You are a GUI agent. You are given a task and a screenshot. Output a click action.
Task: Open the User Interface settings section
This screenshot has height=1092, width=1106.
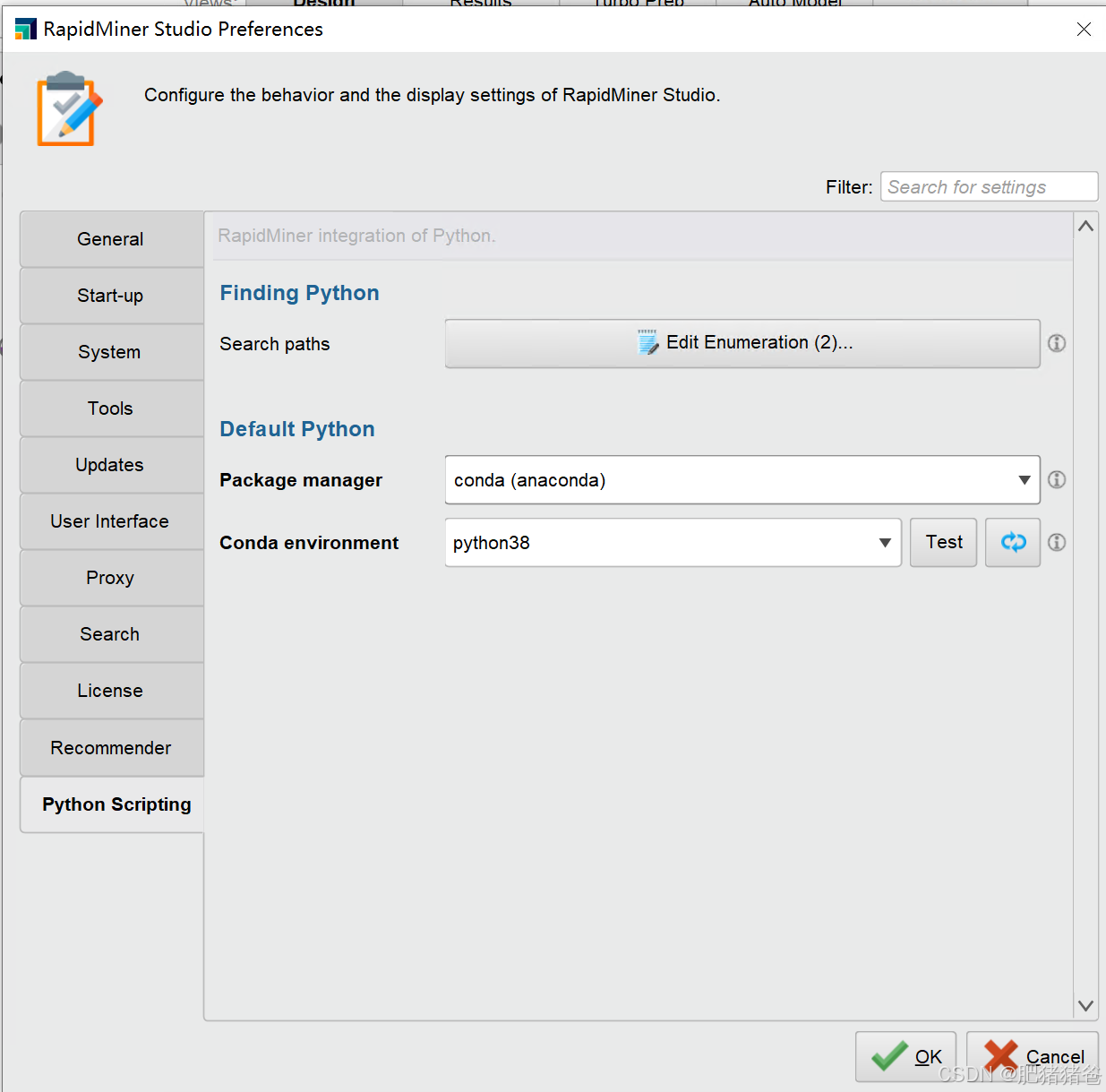point(109,520)
